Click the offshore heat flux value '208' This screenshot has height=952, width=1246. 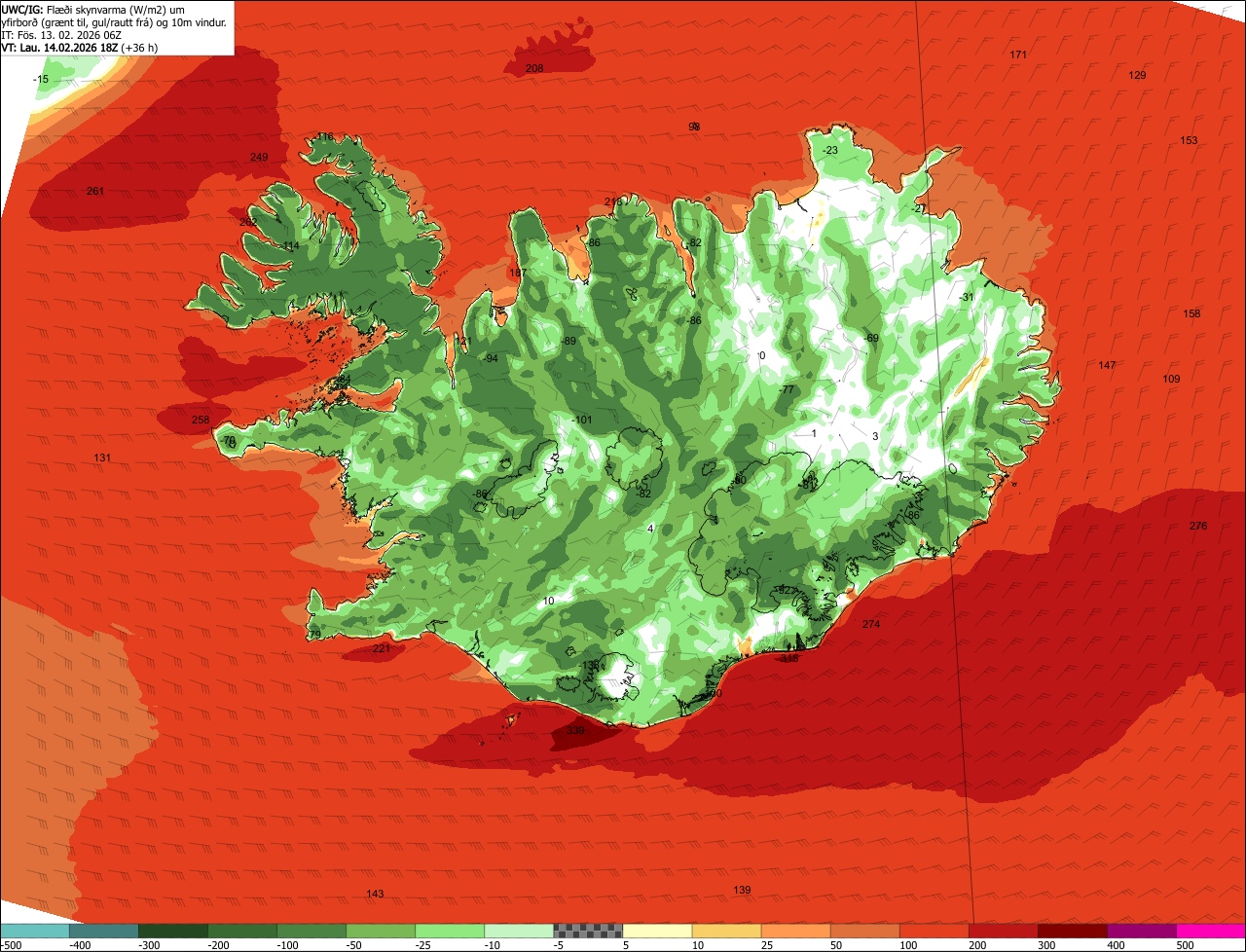(x=534, y=68)
